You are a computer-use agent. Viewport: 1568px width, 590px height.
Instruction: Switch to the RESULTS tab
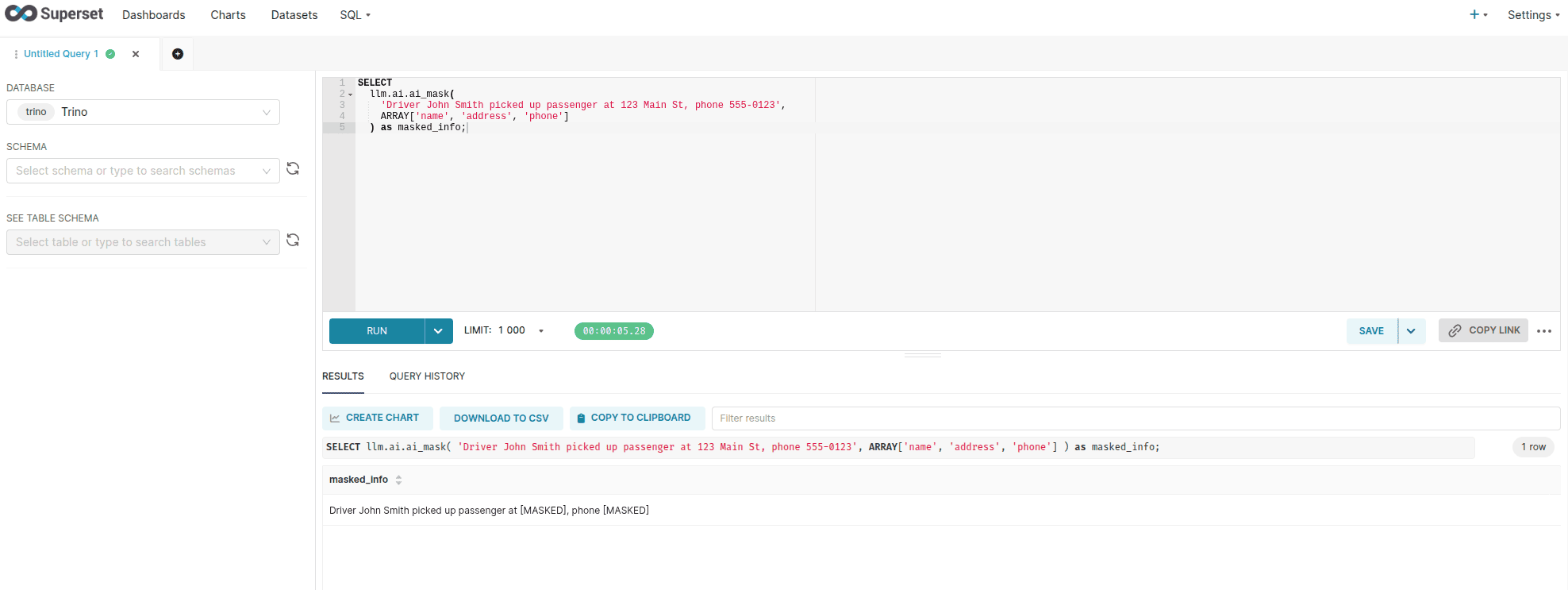[x=343, y=376]
